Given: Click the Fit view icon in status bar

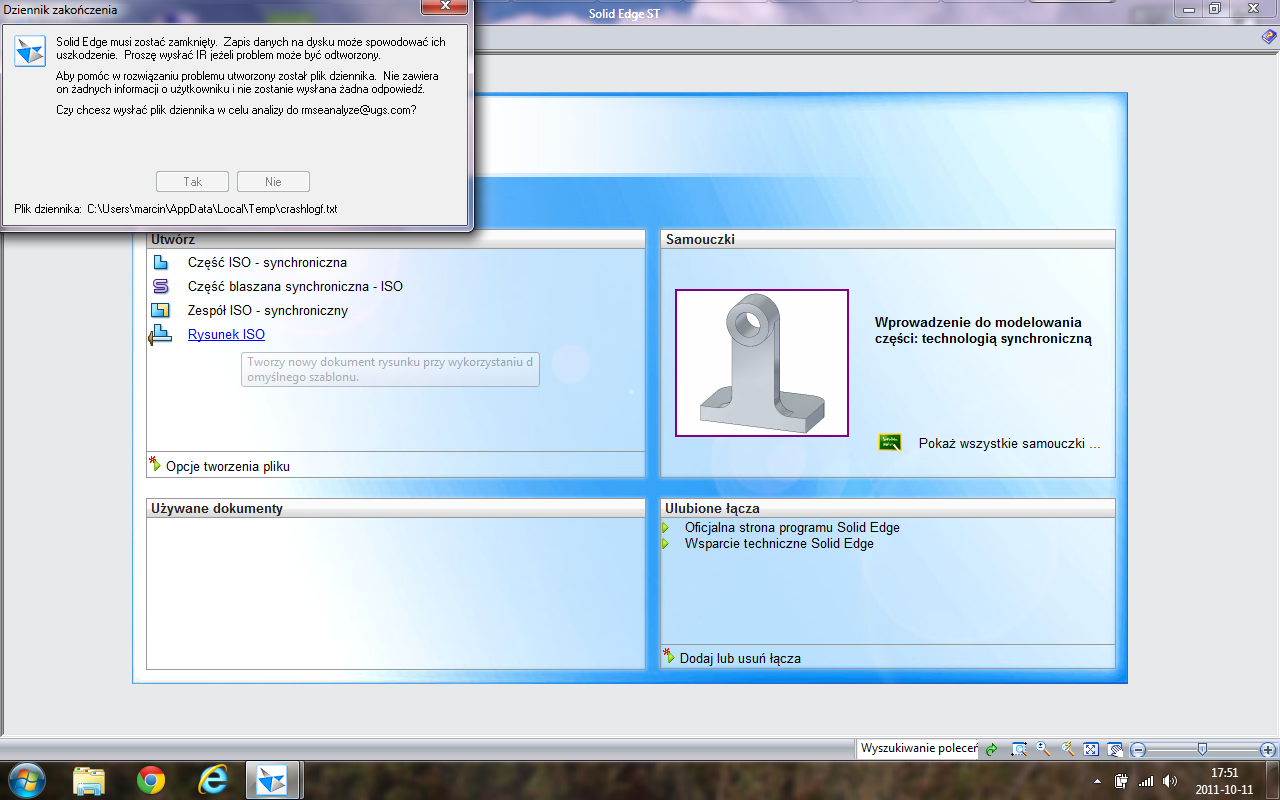Looking at the screenshot, I should (x=1091, y=749).
